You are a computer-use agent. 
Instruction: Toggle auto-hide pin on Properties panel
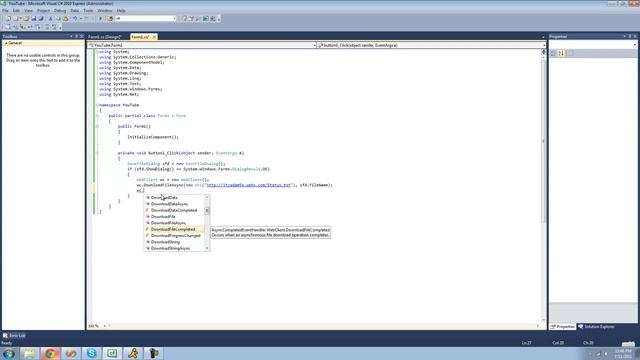pos(629,36)
